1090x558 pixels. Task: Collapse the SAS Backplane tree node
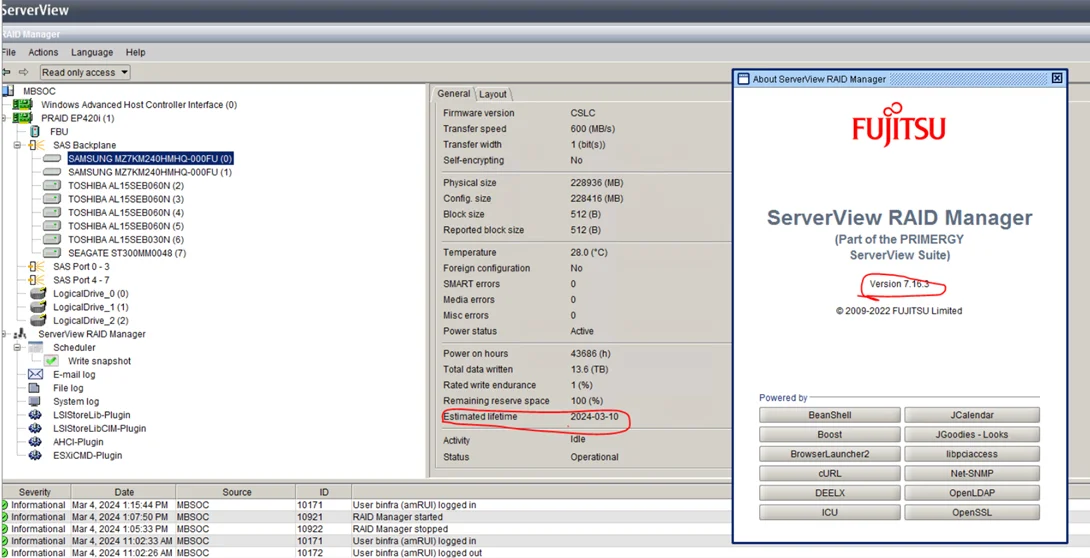click(x=17, y=145)
